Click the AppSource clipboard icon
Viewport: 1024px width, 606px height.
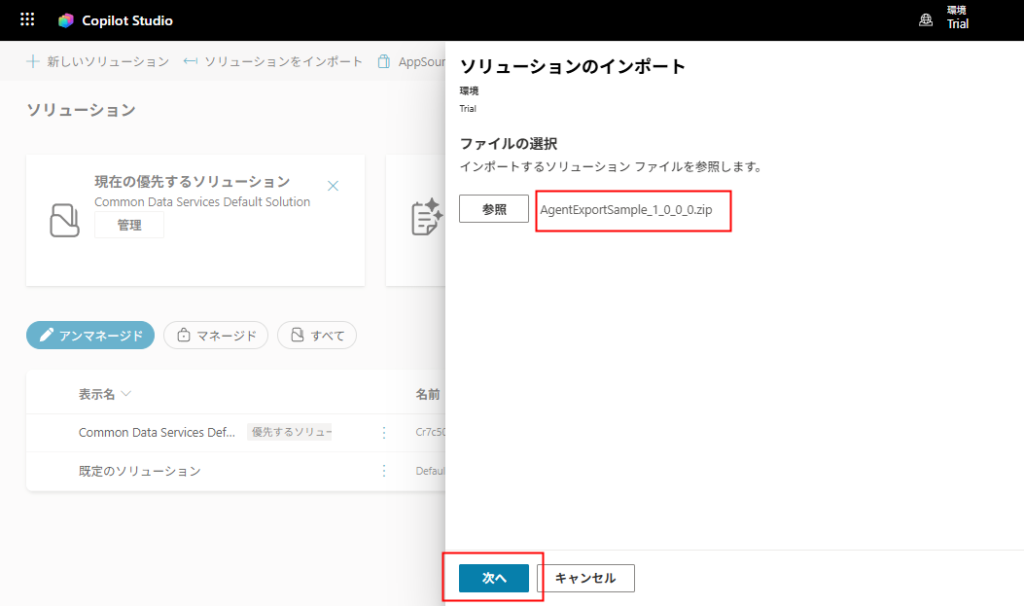point(384,61)
